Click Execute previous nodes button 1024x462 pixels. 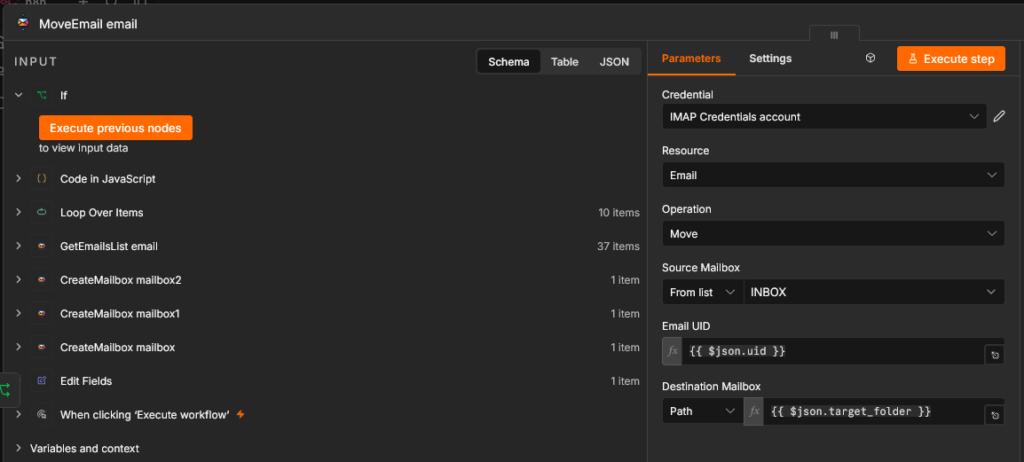(x=116, y=128)
